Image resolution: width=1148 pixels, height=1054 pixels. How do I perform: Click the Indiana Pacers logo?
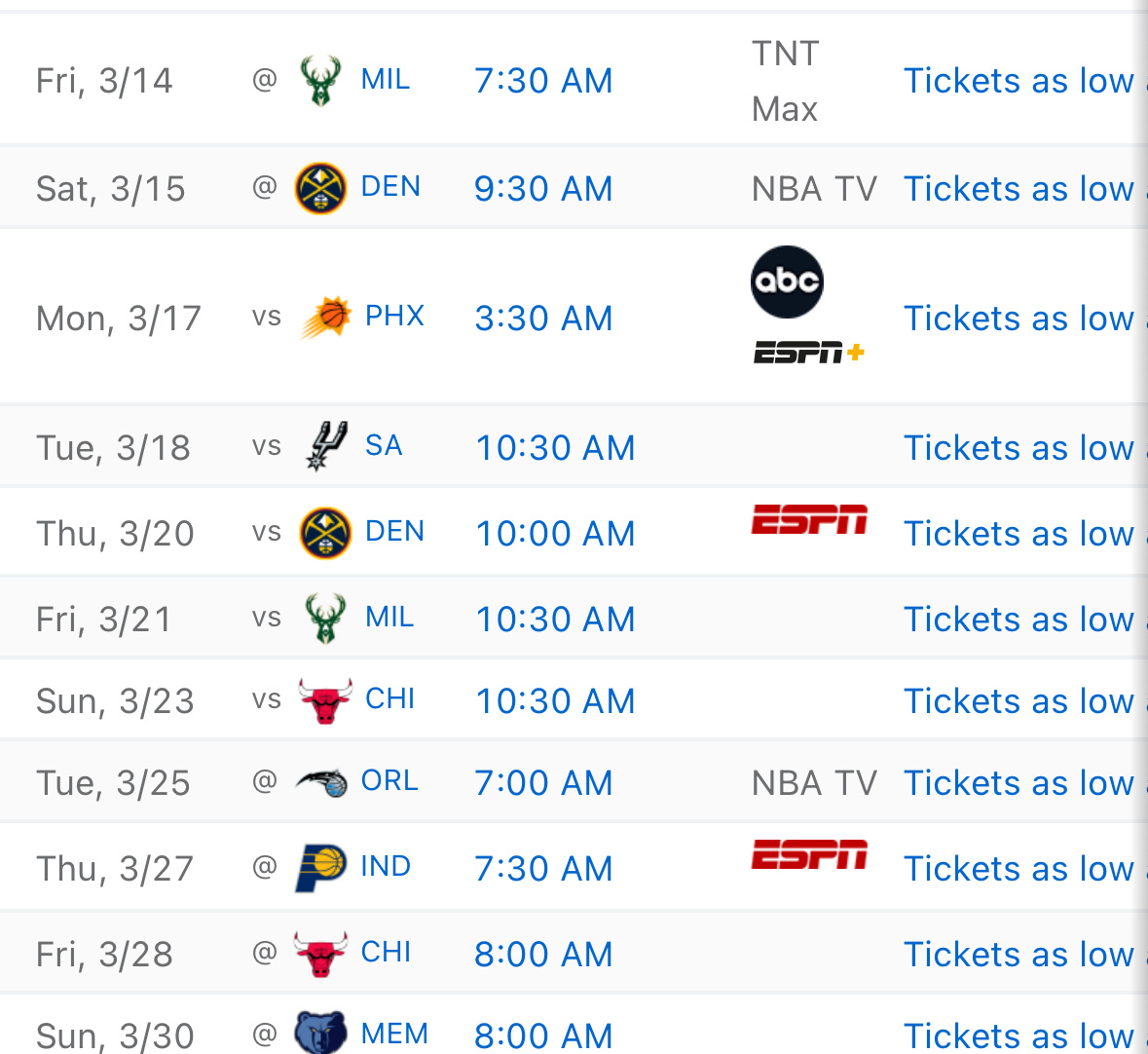pyautogui.click(x=320, y=868)
